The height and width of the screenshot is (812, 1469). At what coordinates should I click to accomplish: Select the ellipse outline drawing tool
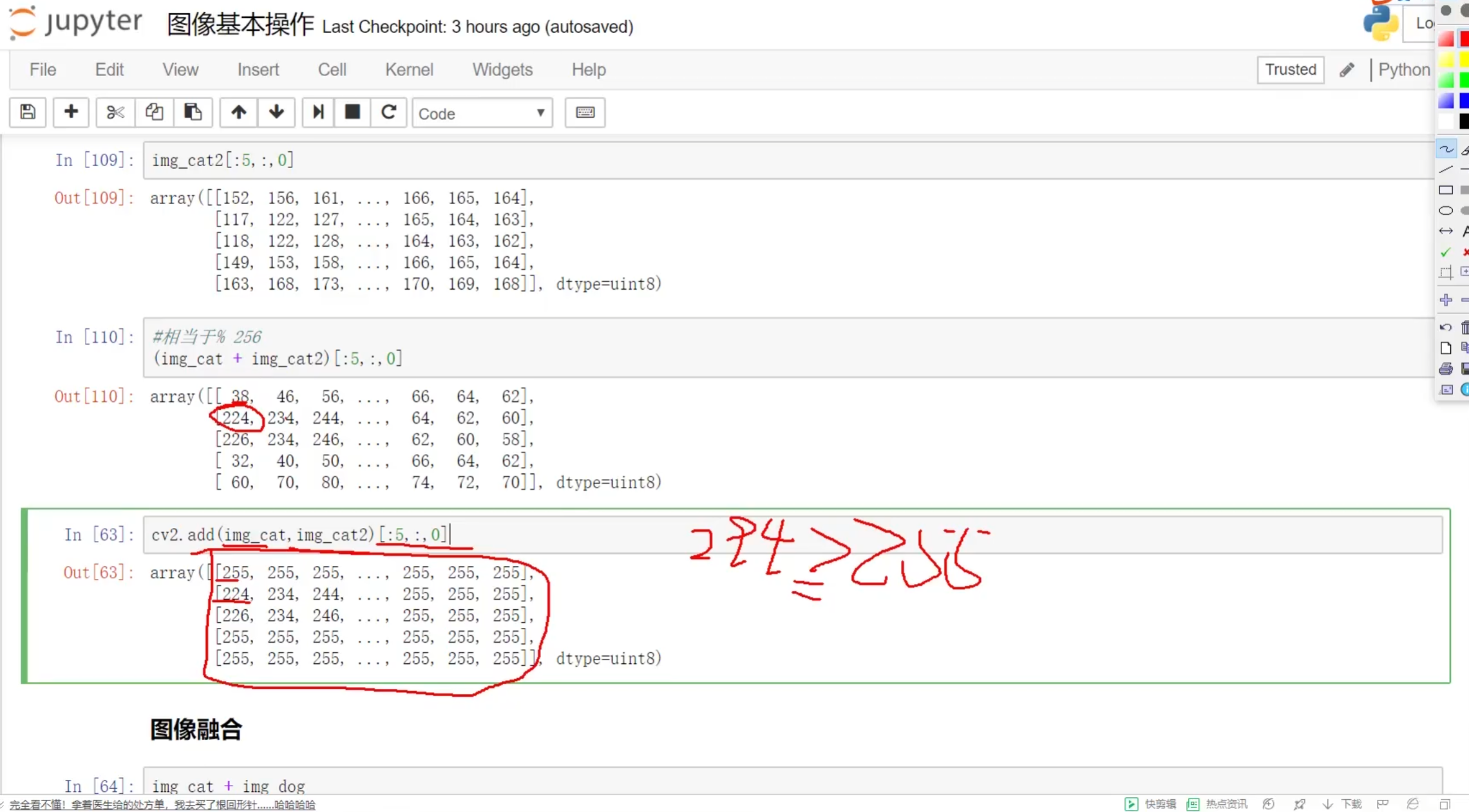(x=1446, y=211)
